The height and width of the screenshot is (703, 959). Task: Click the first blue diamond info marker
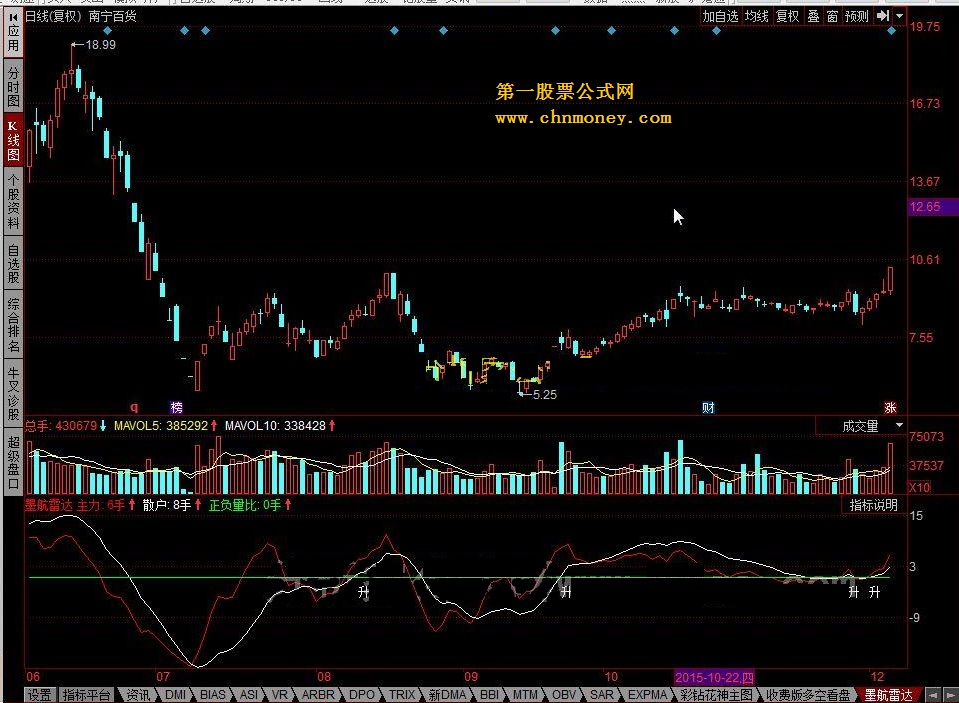108,30
